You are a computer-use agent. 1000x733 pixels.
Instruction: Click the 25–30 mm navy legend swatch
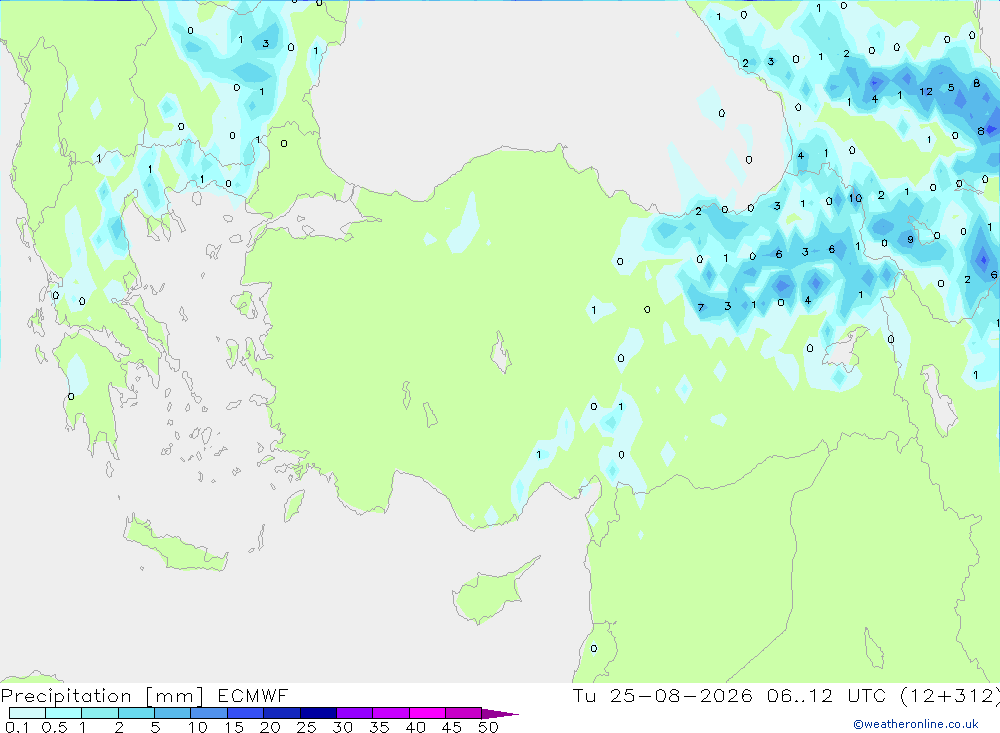pos(318,713)
